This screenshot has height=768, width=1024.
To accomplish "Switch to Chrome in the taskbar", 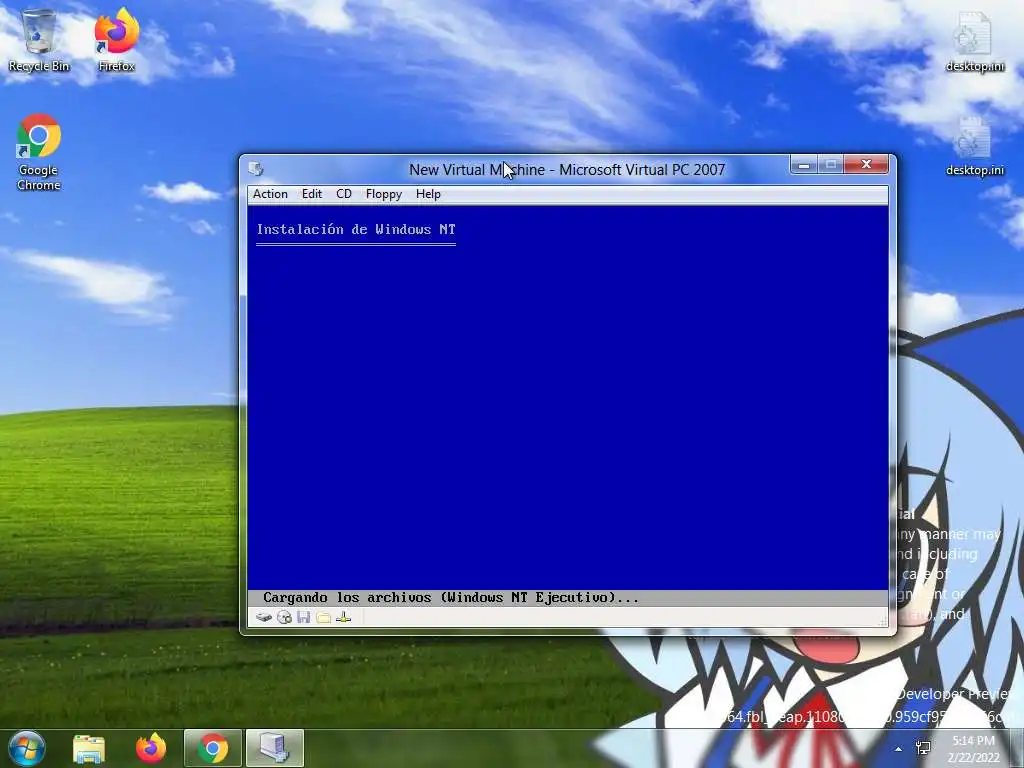I will 213,748.
